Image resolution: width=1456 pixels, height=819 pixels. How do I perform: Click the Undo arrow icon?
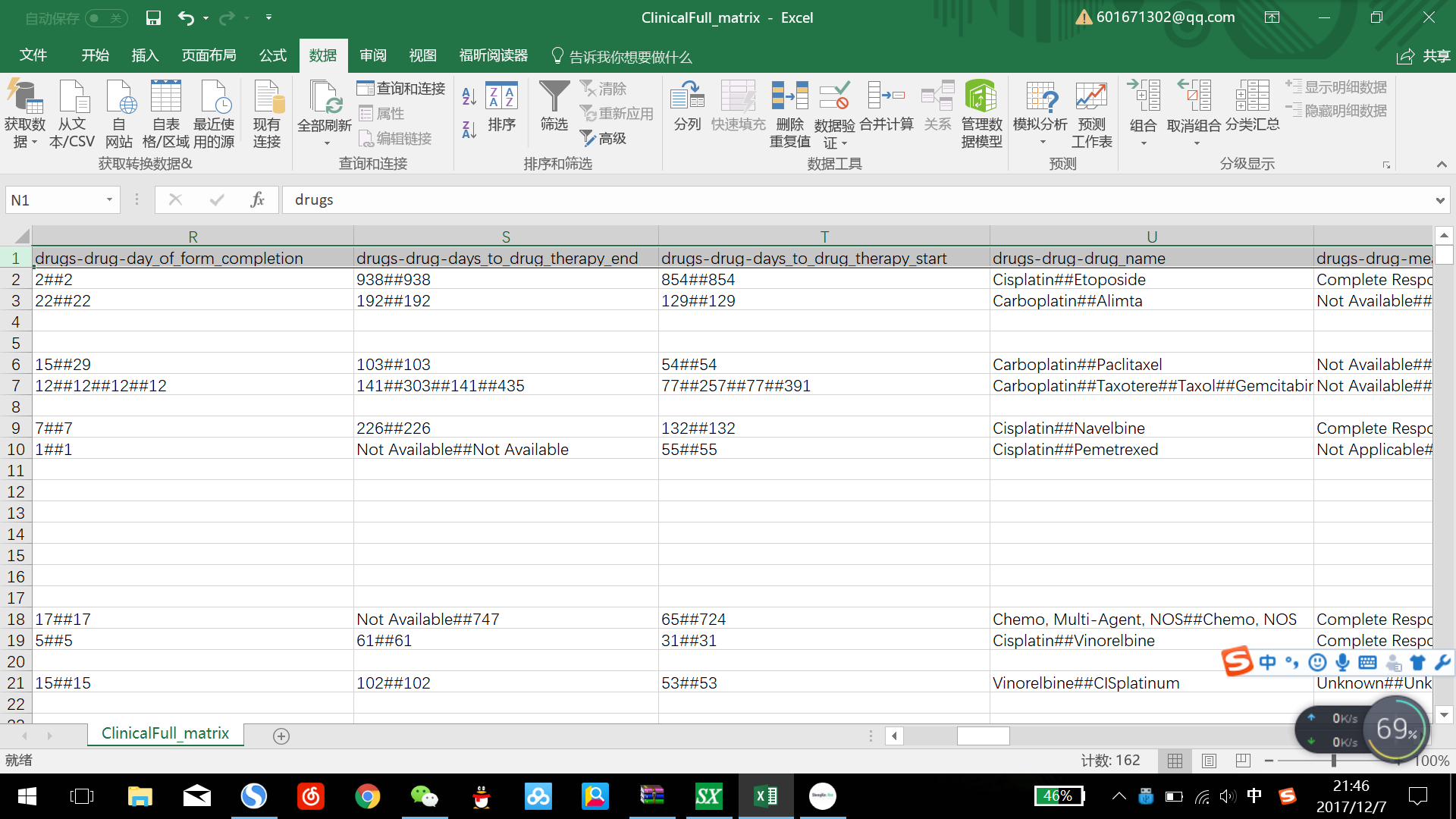[186, 17]
